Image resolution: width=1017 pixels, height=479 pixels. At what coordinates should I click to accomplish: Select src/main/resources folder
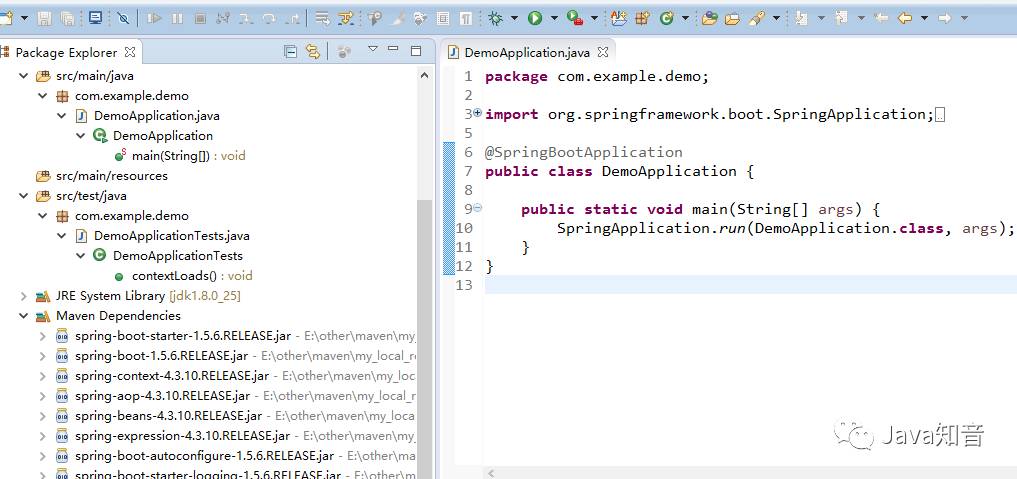(x=112, y=176)
